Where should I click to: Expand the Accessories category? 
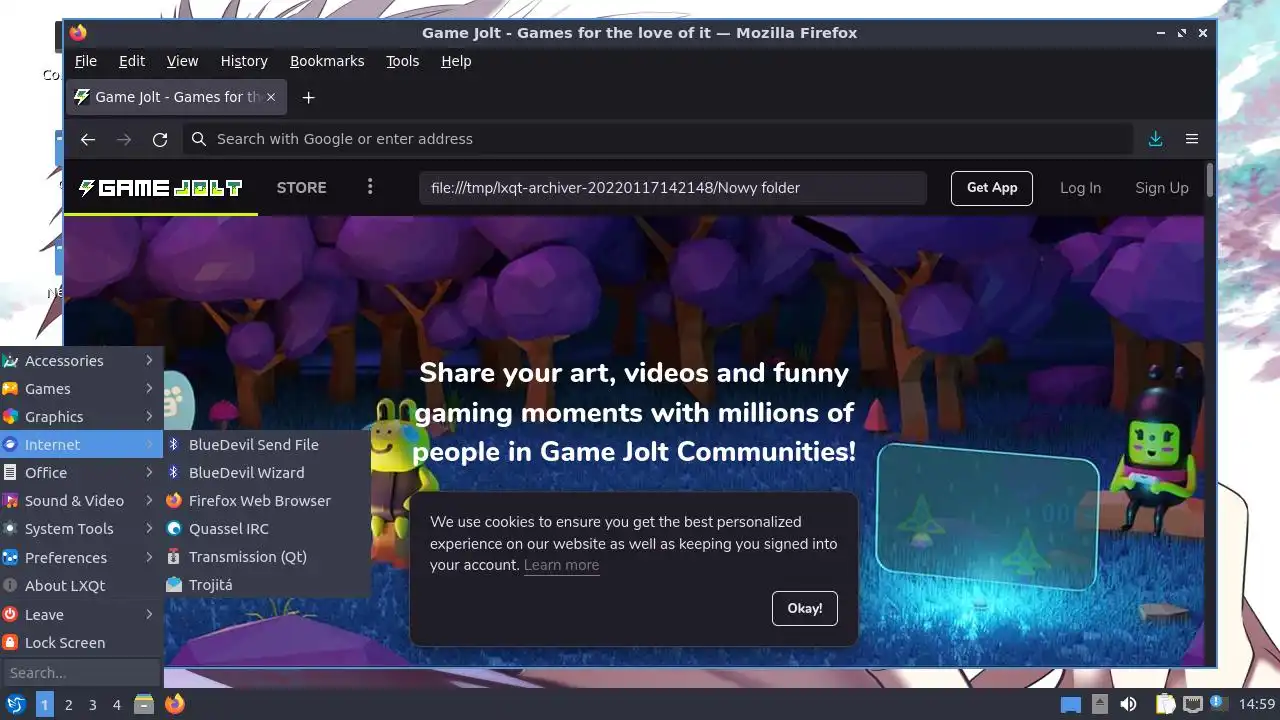(x=81, y=361)
